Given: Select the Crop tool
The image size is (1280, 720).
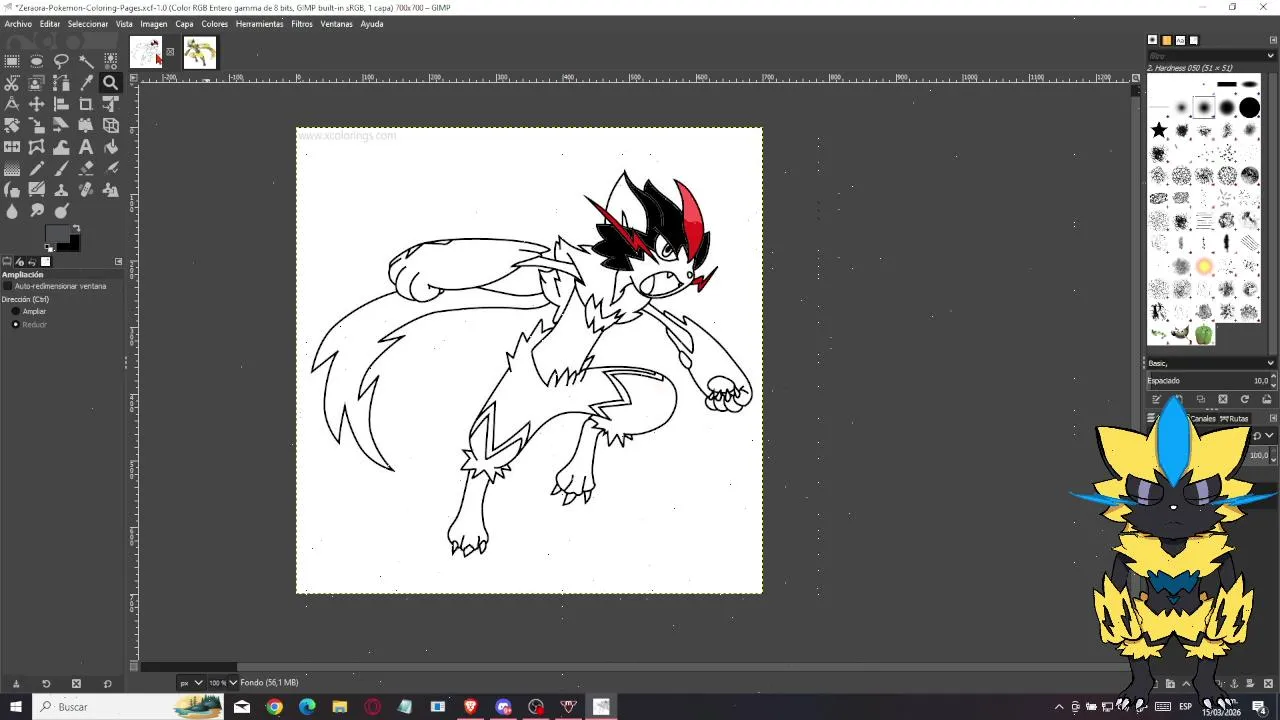Looking at the screenshot, I should click(86, 104).
